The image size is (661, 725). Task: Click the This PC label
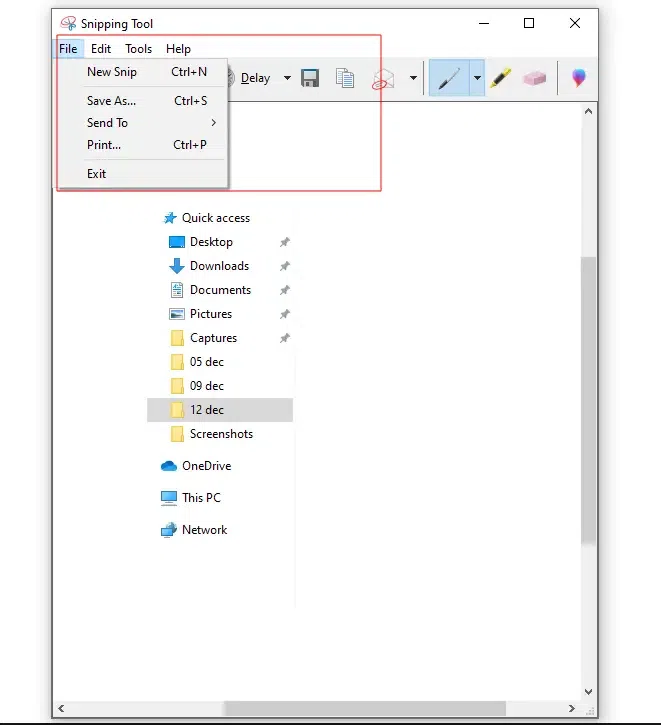(201, 498)
